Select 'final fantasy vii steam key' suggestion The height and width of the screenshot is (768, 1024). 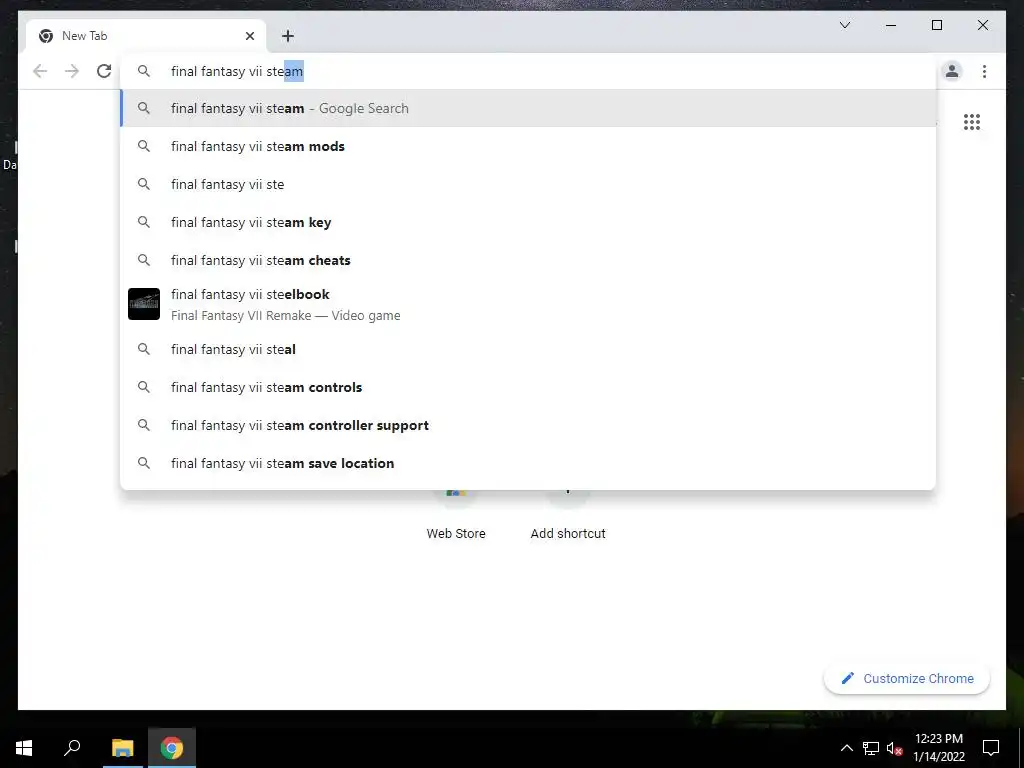[528, 222]
